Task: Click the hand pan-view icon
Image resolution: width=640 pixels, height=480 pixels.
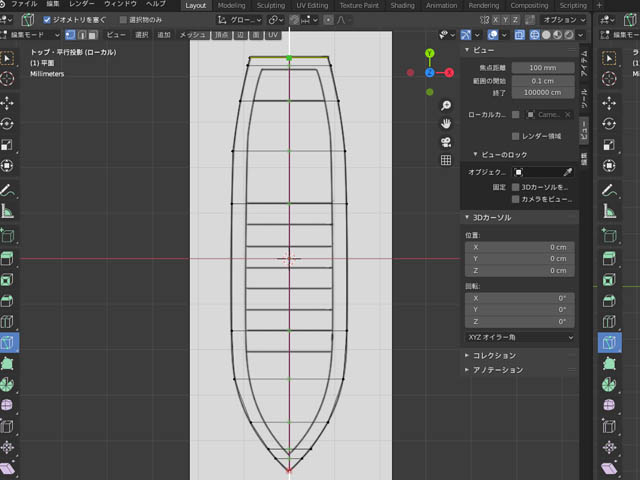Action: point(446,123)
